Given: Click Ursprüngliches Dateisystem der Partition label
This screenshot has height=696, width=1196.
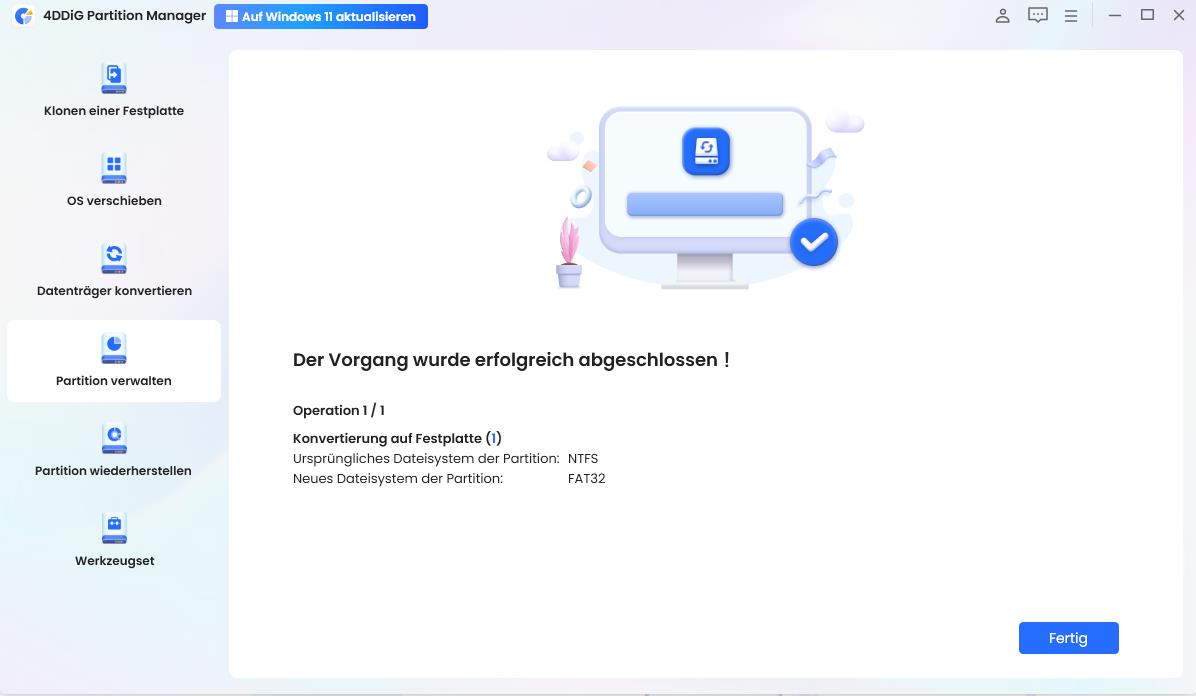Looking at the screenshot, I should pyautogui.click(x=426, y=459).
